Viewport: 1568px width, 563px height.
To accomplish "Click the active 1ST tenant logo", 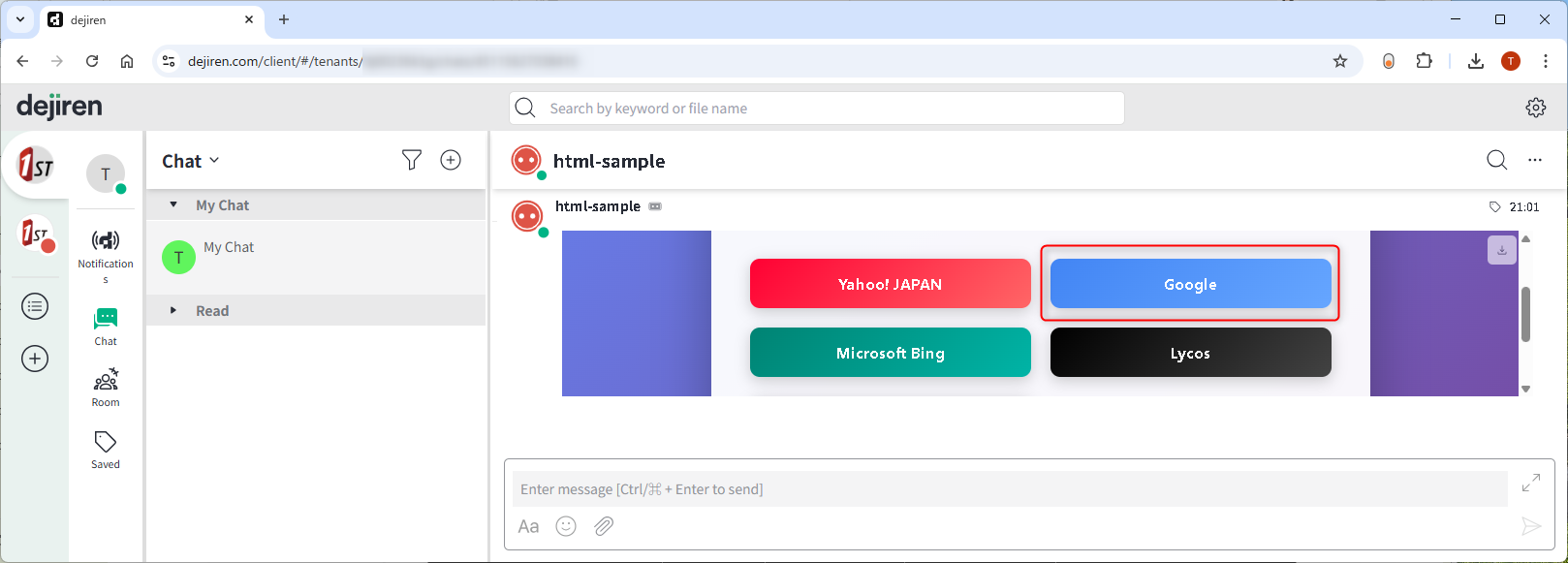I will click(x=36, y=166).
